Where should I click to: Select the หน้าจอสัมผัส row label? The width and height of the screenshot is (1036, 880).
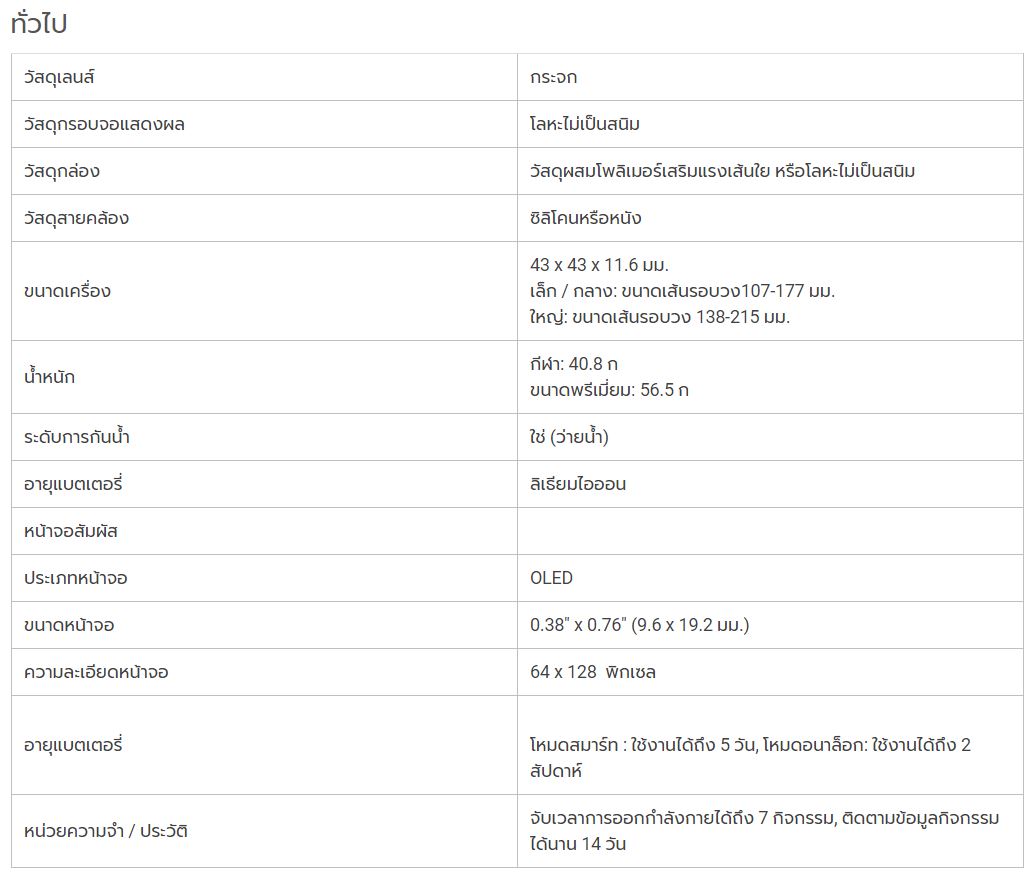(x=71, y=531)
